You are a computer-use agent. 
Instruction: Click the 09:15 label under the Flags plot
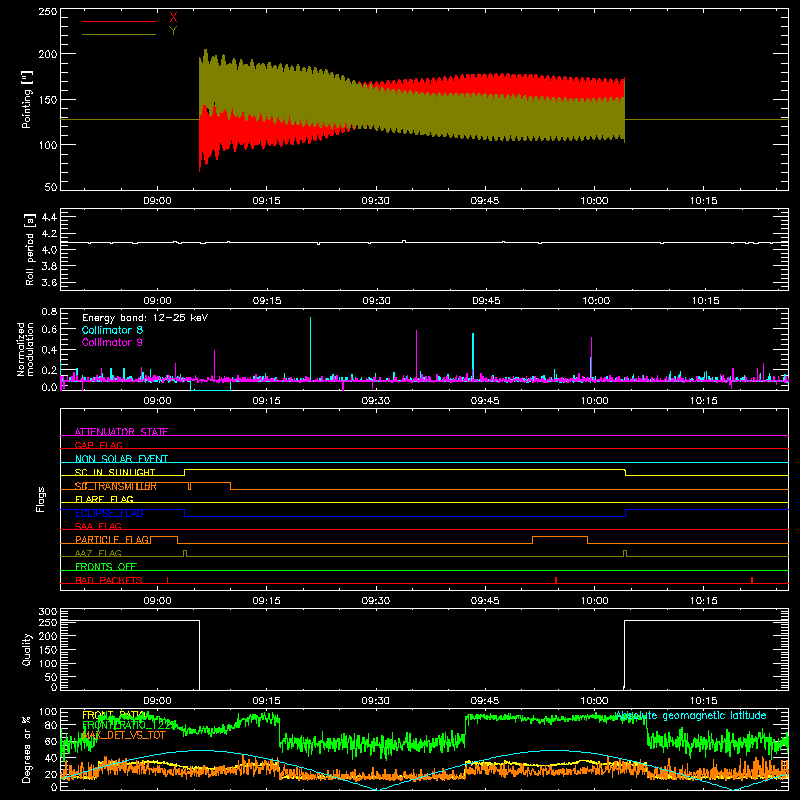tap(266, 601)
